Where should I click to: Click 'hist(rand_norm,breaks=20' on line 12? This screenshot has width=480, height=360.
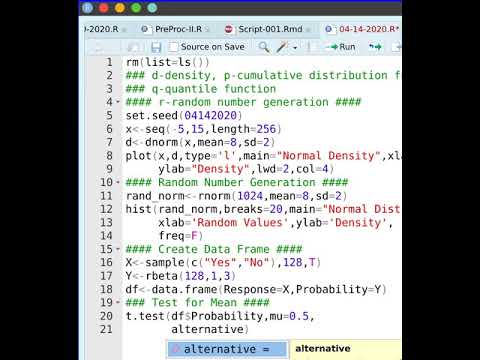tap(204, 209)
